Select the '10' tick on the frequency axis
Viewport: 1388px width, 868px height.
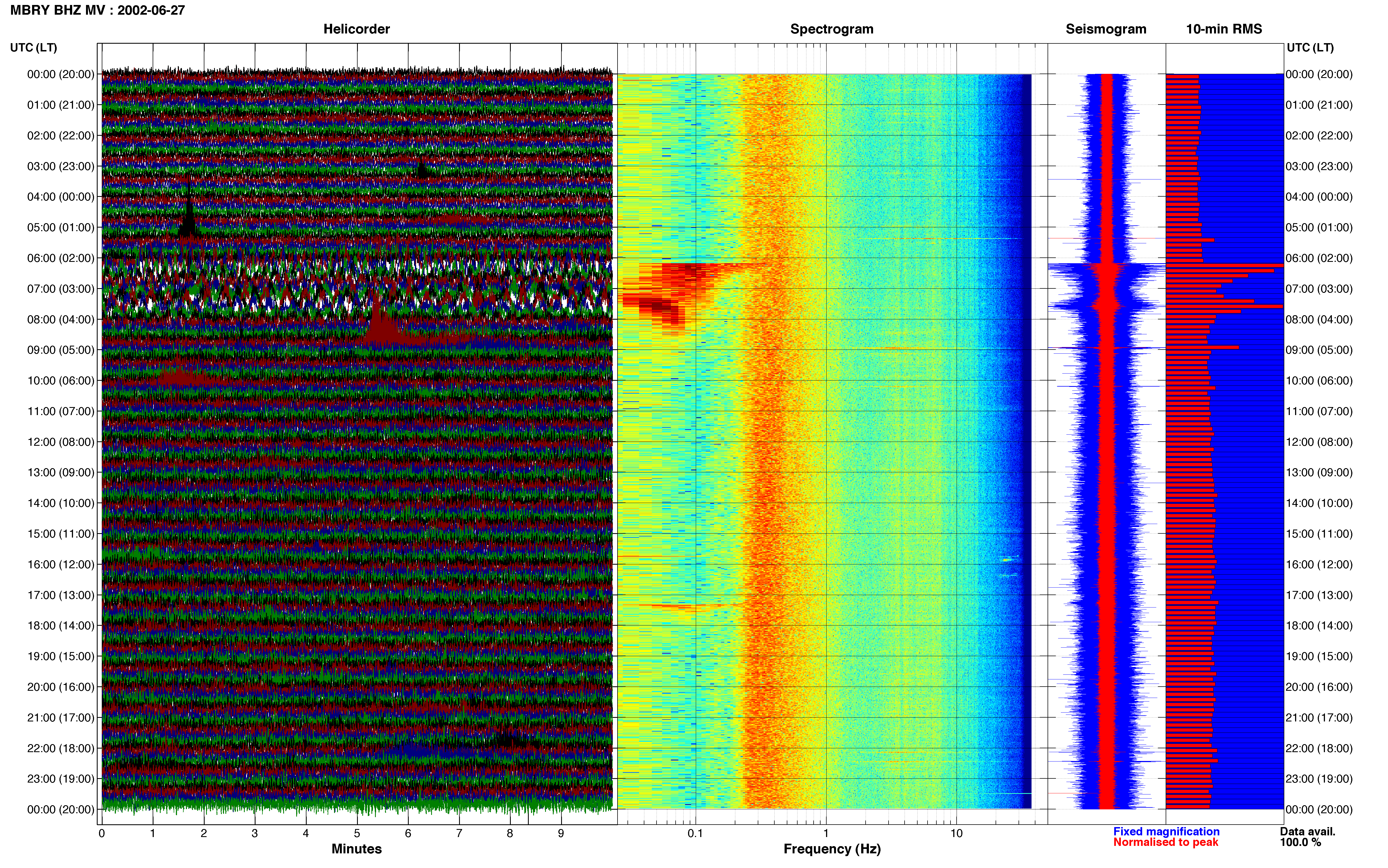[x=956, y=833]
